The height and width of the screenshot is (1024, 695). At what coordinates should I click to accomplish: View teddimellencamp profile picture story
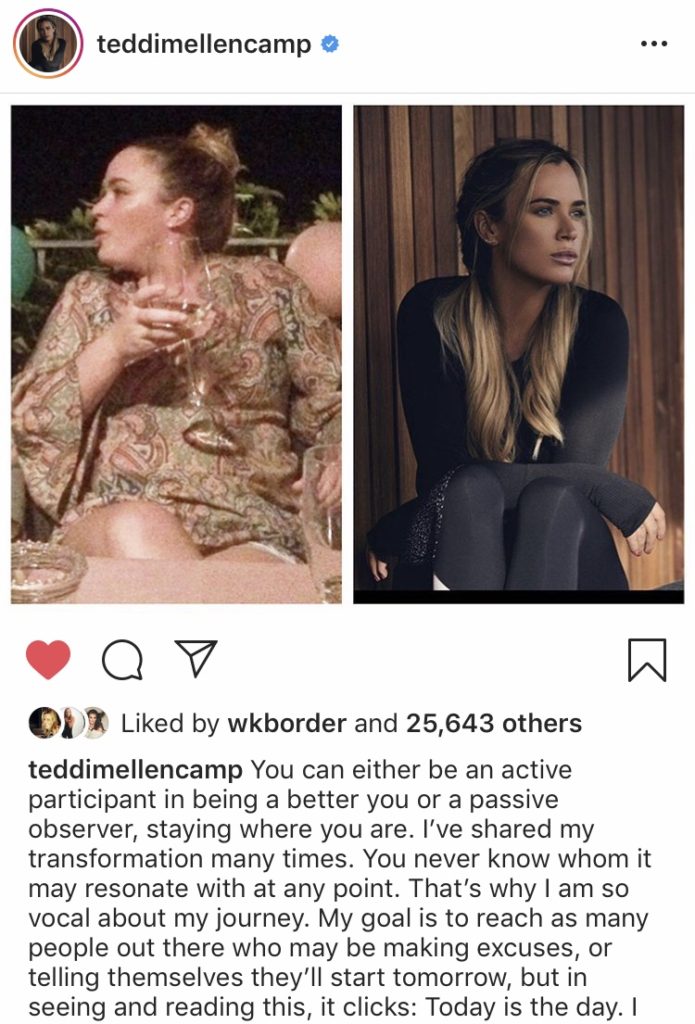[48, 44]
